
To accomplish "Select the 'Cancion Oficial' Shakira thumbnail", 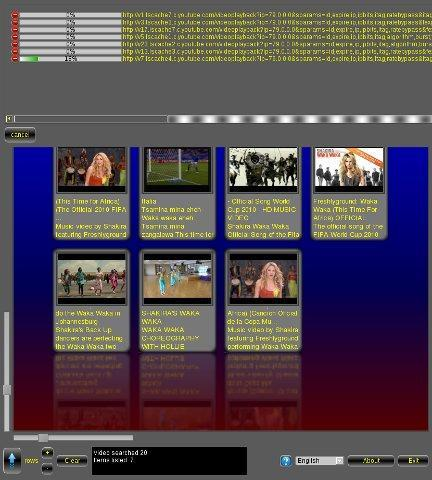I will pyautogui.click(x=263, y=279).
